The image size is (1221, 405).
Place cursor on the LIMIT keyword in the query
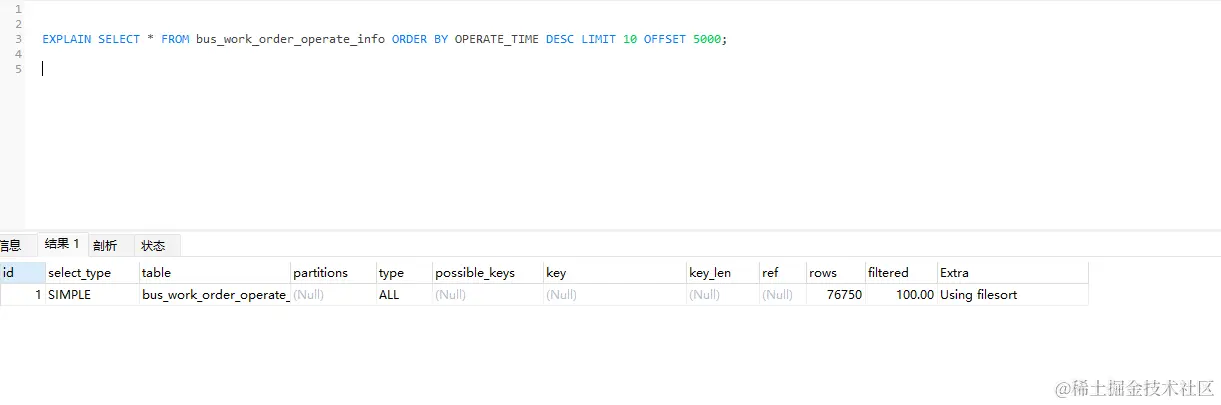tap(598, 39)
